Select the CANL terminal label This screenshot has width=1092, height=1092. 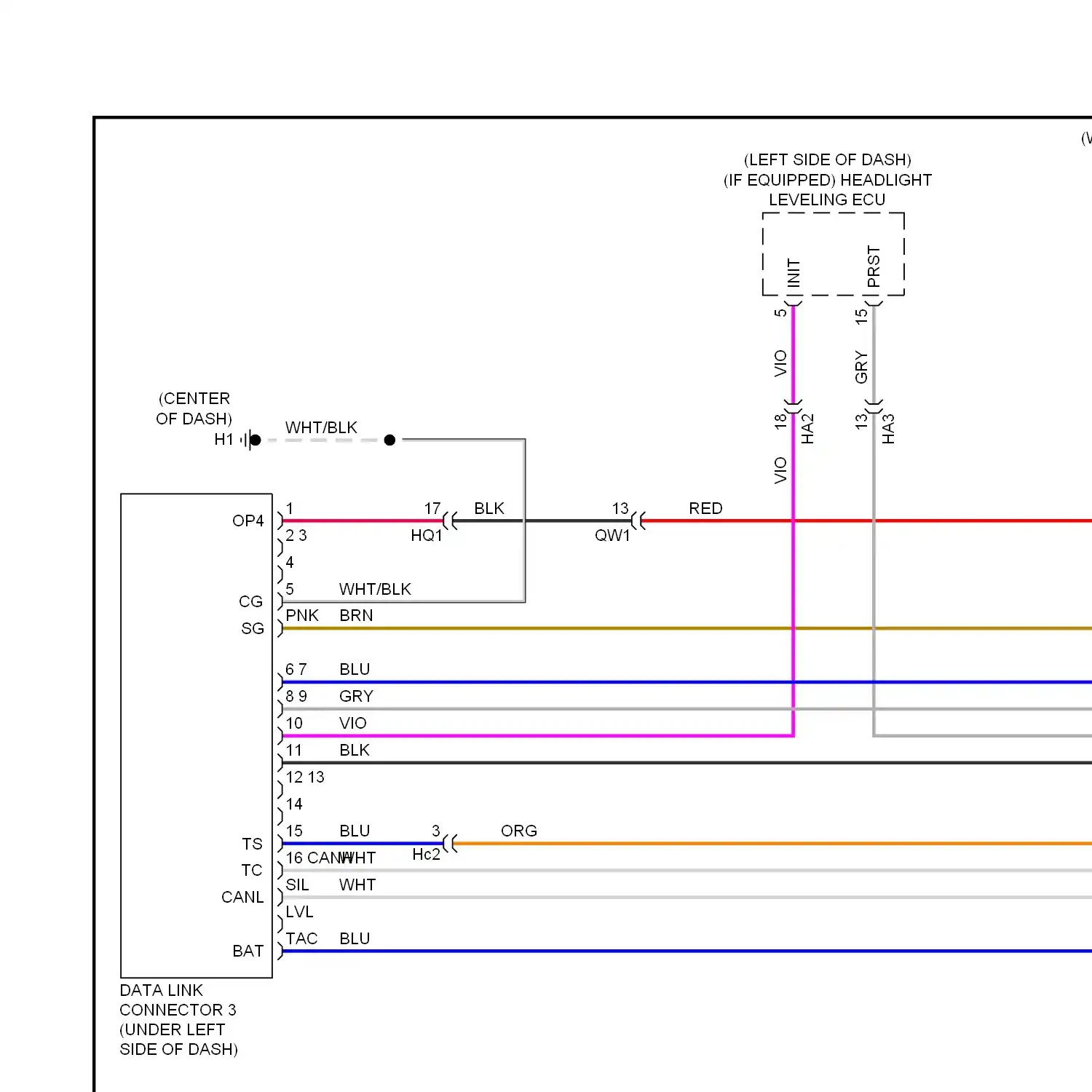[242, 897]
